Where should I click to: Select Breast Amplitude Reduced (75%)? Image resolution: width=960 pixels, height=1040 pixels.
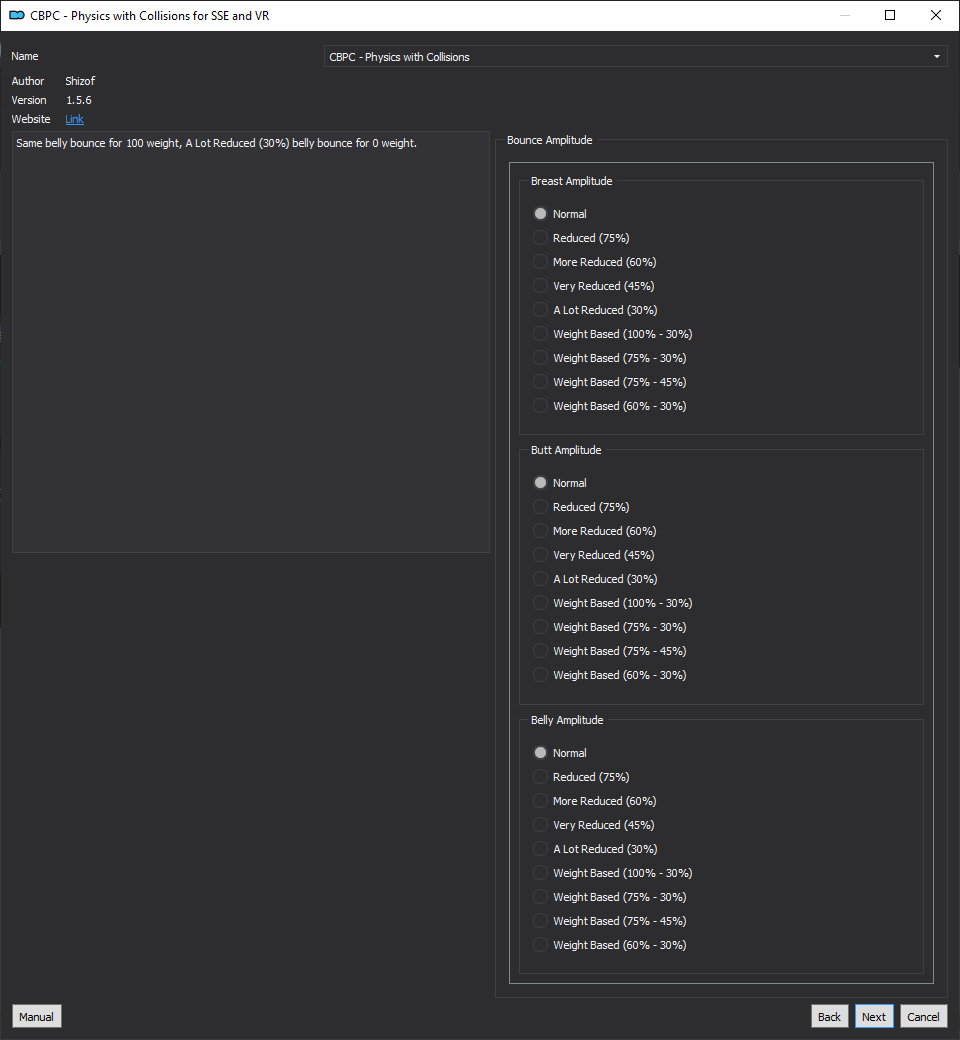point(581,238)
